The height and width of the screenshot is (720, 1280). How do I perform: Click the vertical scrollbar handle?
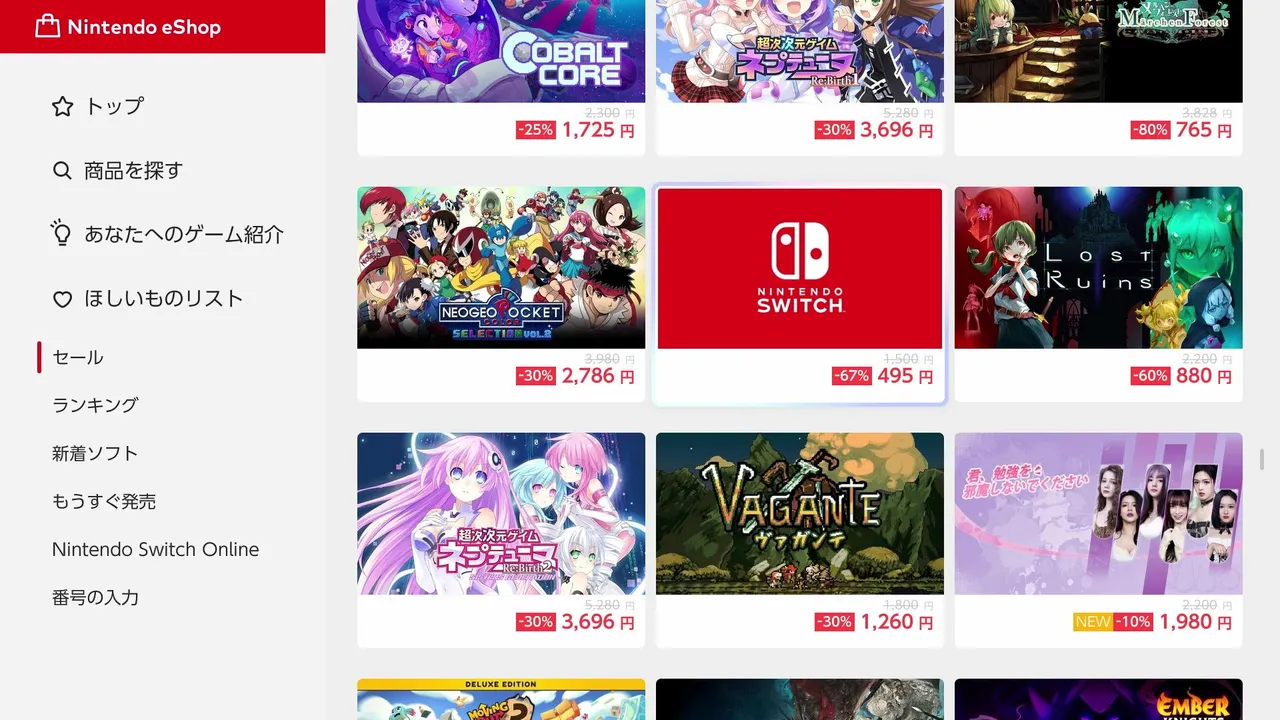click(1262, 460)
